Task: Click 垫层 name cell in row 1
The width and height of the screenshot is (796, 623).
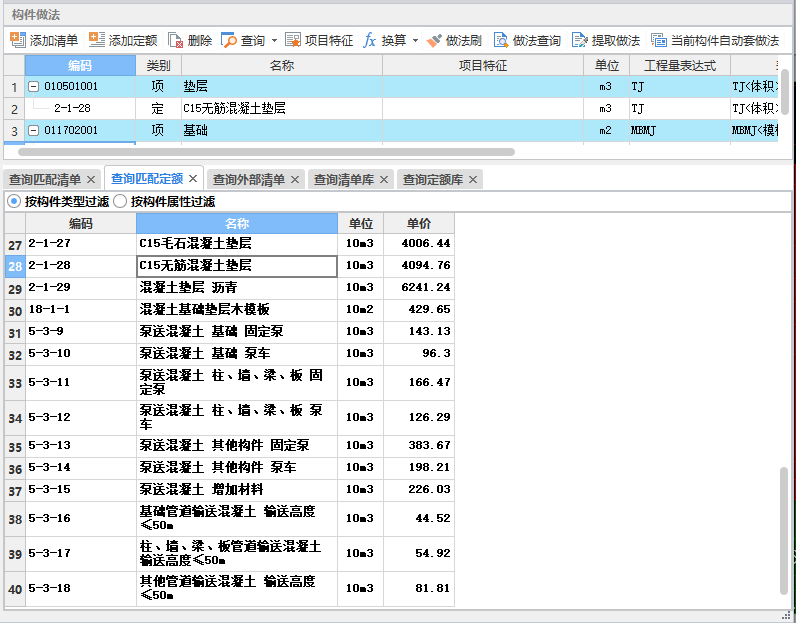Action: point(282,87)
